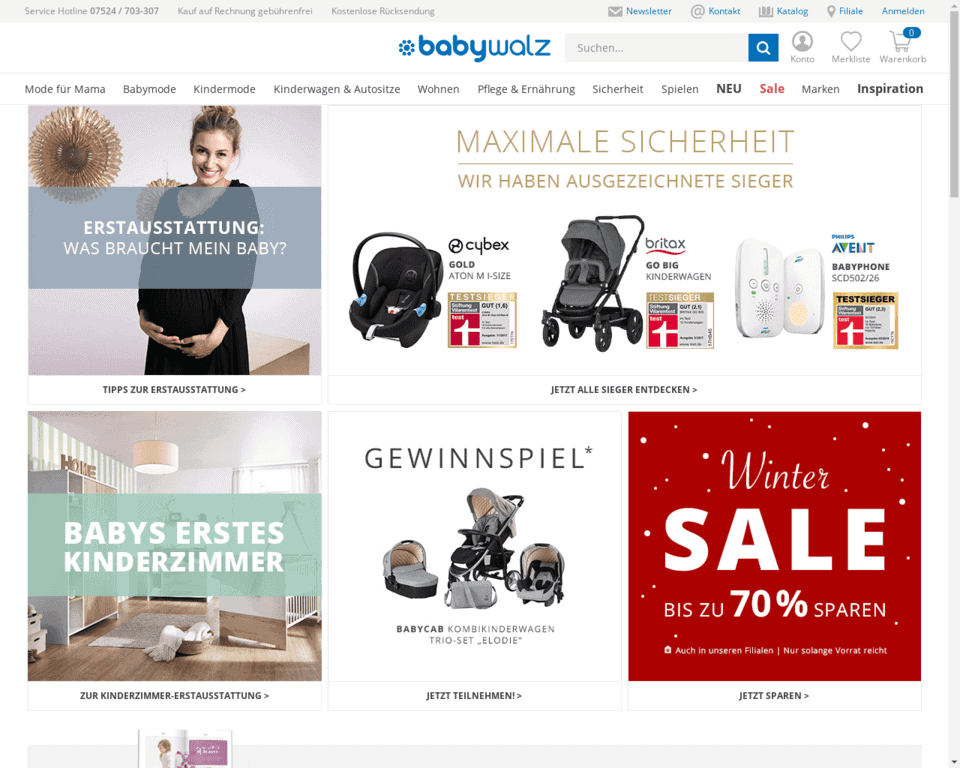Click Jetzt teilnehmen link
Viewport: 960px width, 768px height.
[474, 696]
